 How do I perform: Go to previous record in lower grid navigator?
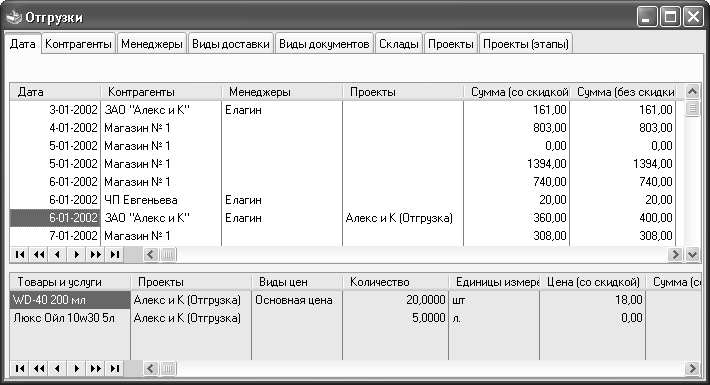point(58,368)
